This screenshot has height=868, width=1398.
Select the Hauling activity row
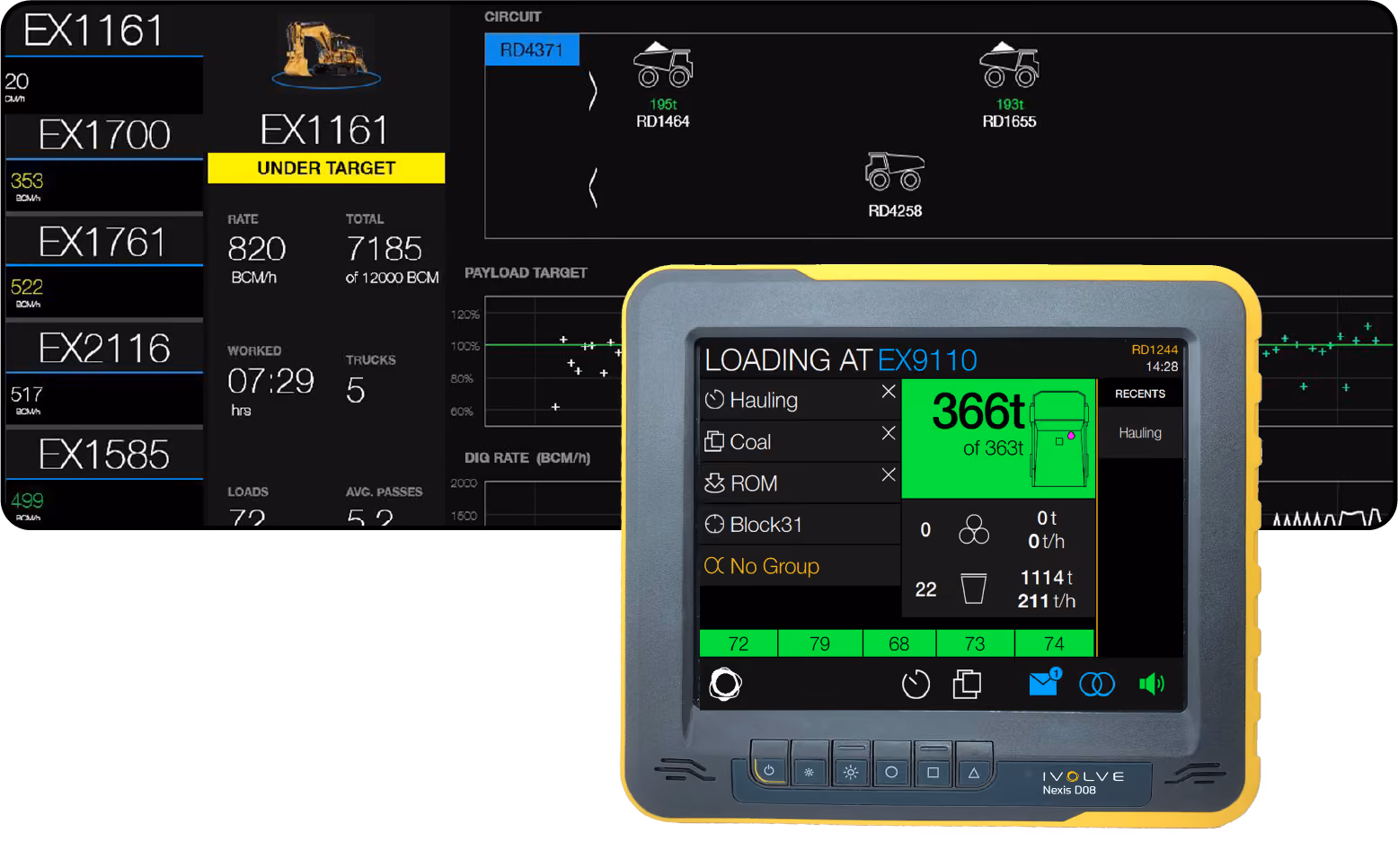(800, 400)
